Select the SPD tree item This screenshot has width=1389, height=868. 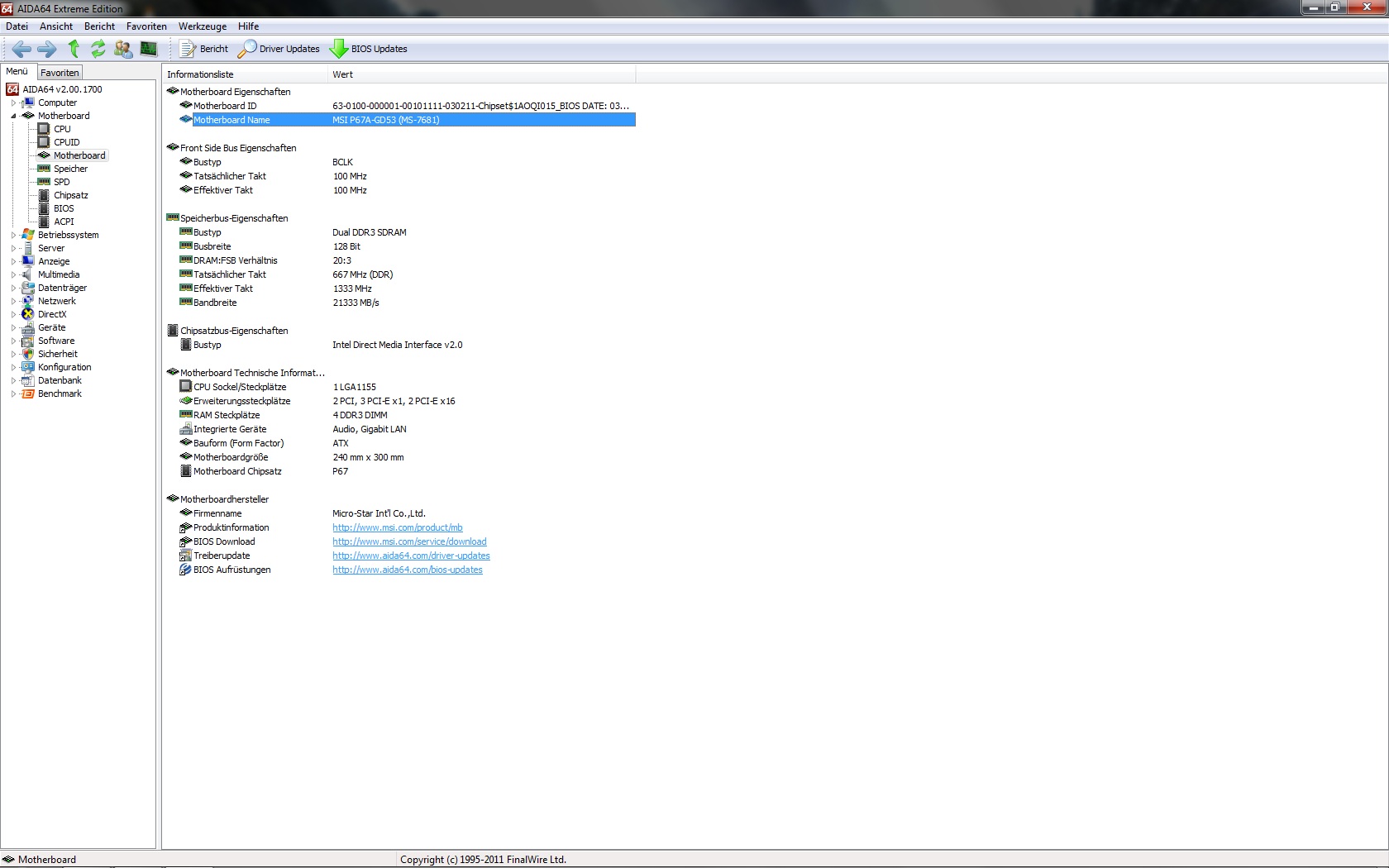click(62, 182)
